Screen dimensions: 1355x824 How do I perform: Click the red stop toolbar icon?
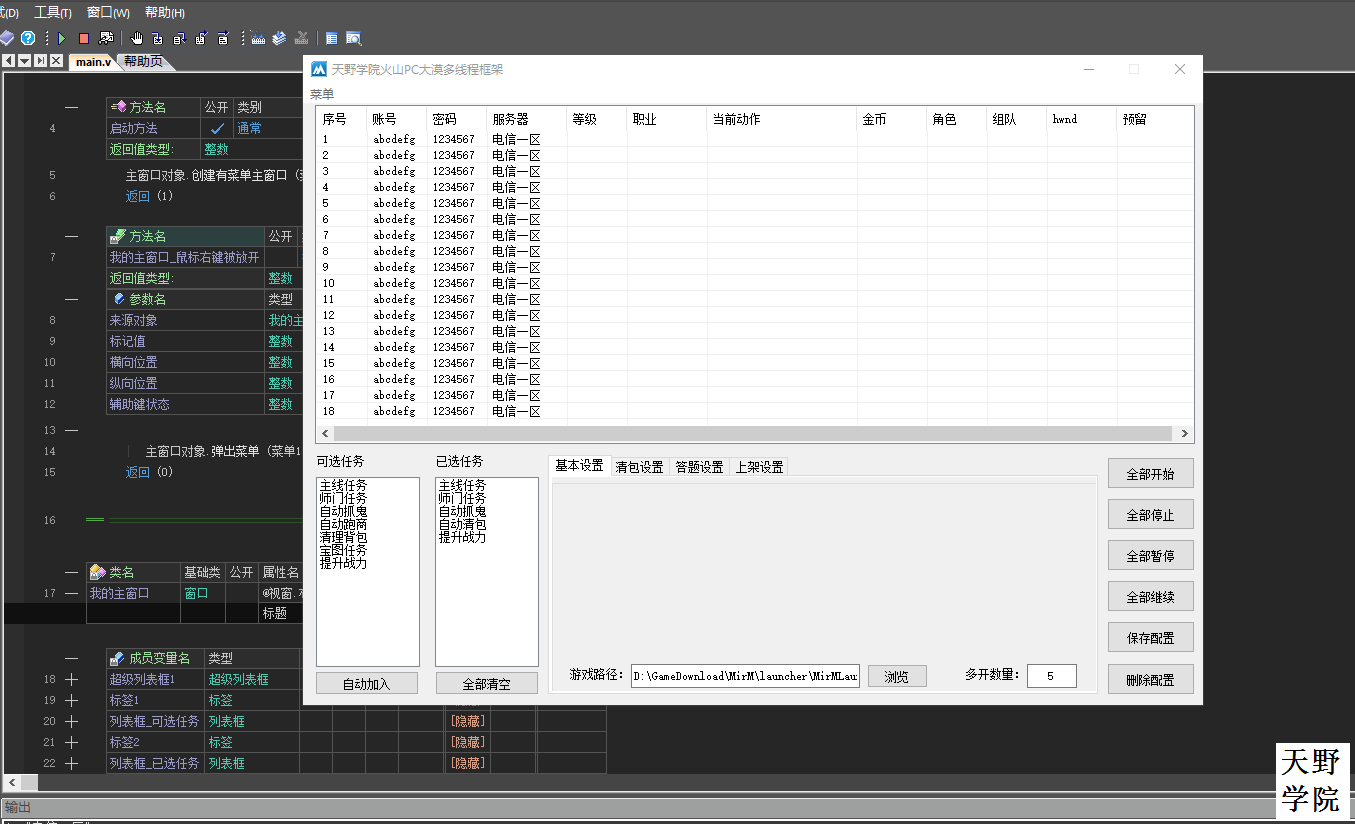84,38
